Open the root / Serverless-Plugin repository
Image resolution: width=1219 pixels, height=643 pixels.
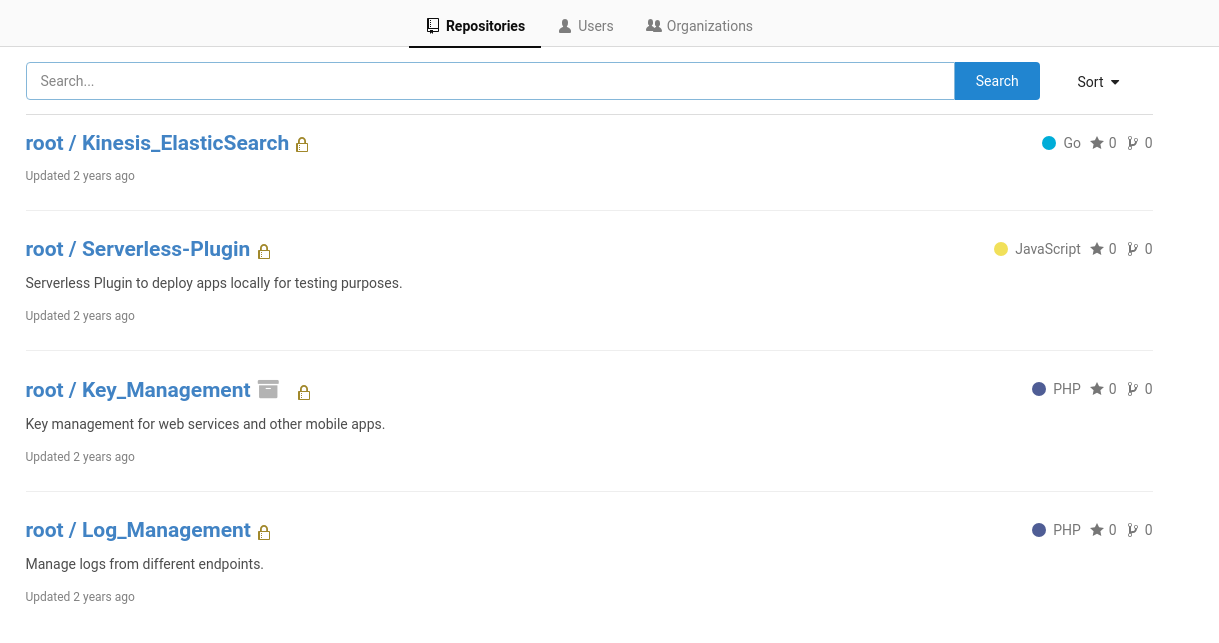[137, 249]
